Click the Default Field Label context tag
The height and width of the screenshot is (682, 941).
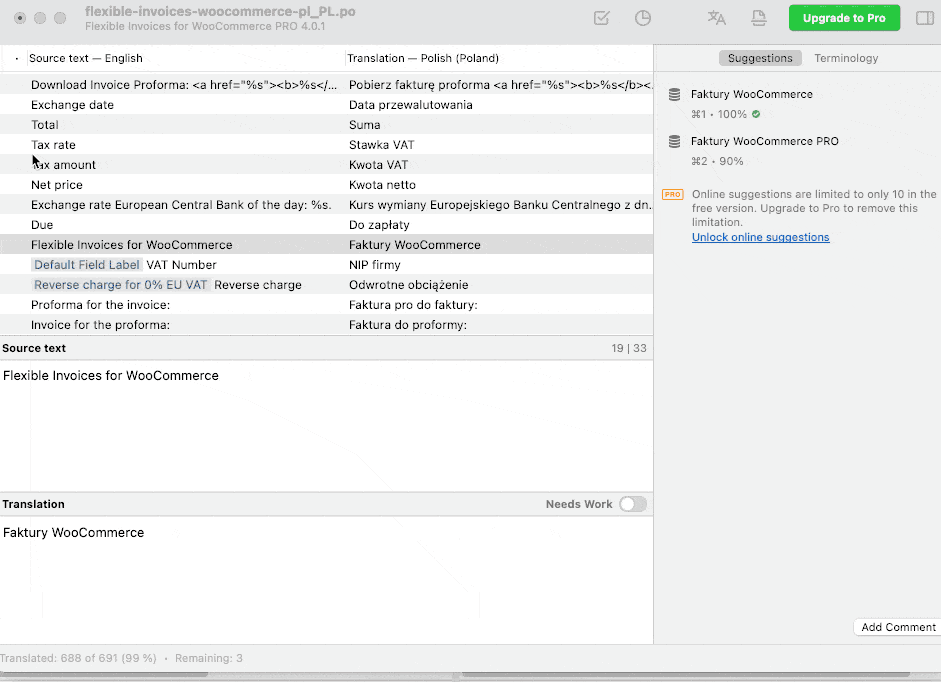click(x=87, y=265)
